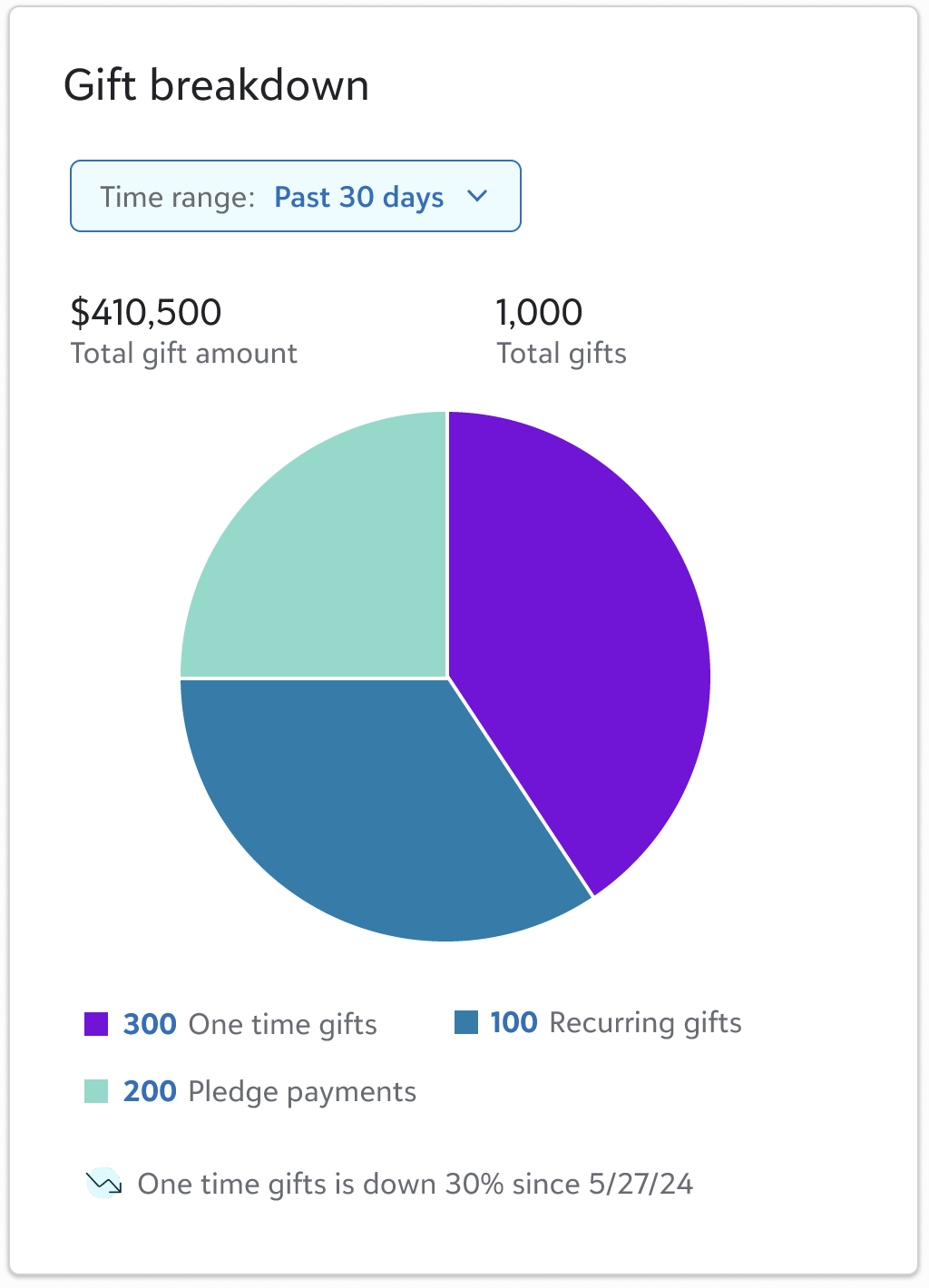
Task: Click the $410,500 total gift amount
Action: coord(146,312)
